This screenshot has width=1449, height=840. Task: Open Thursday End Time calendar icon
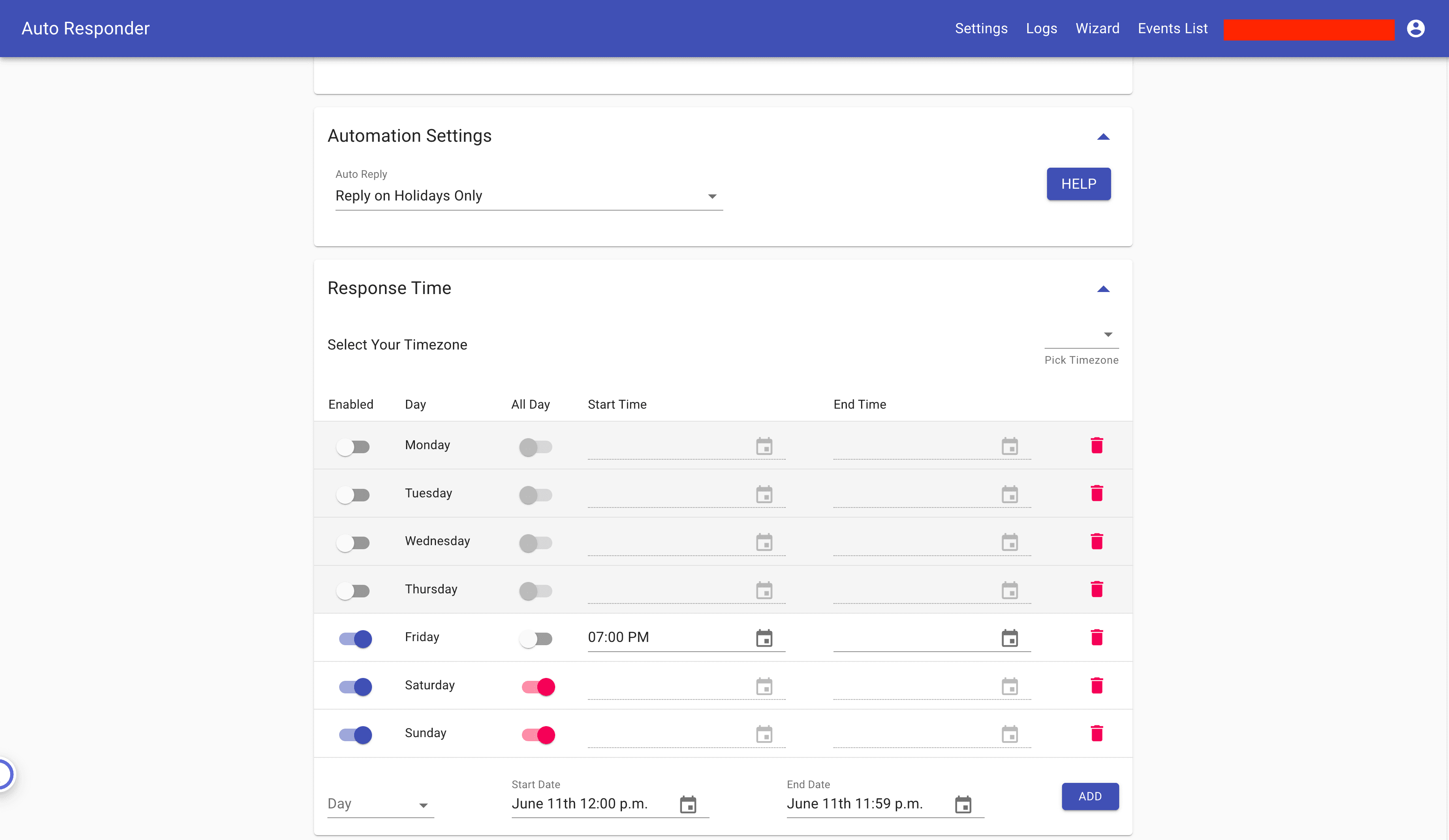pyautogui.click(x=1010, y=590)
